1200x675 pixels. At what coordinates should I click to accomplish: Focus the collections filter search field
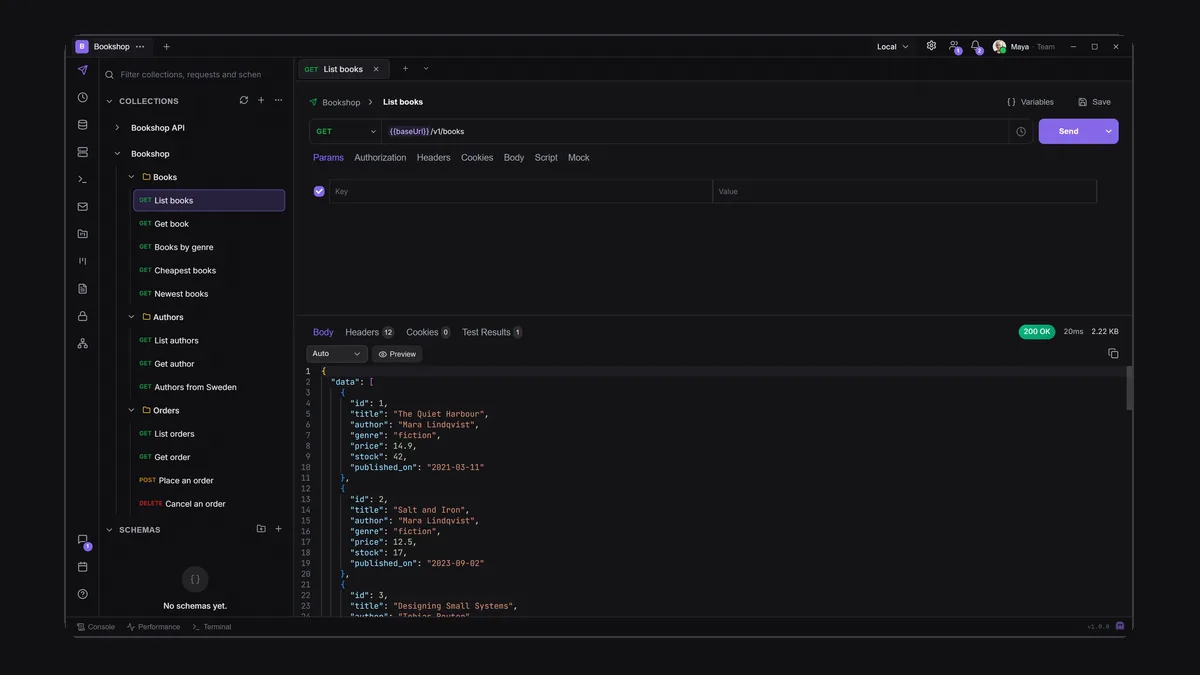[x=196, y=74]
